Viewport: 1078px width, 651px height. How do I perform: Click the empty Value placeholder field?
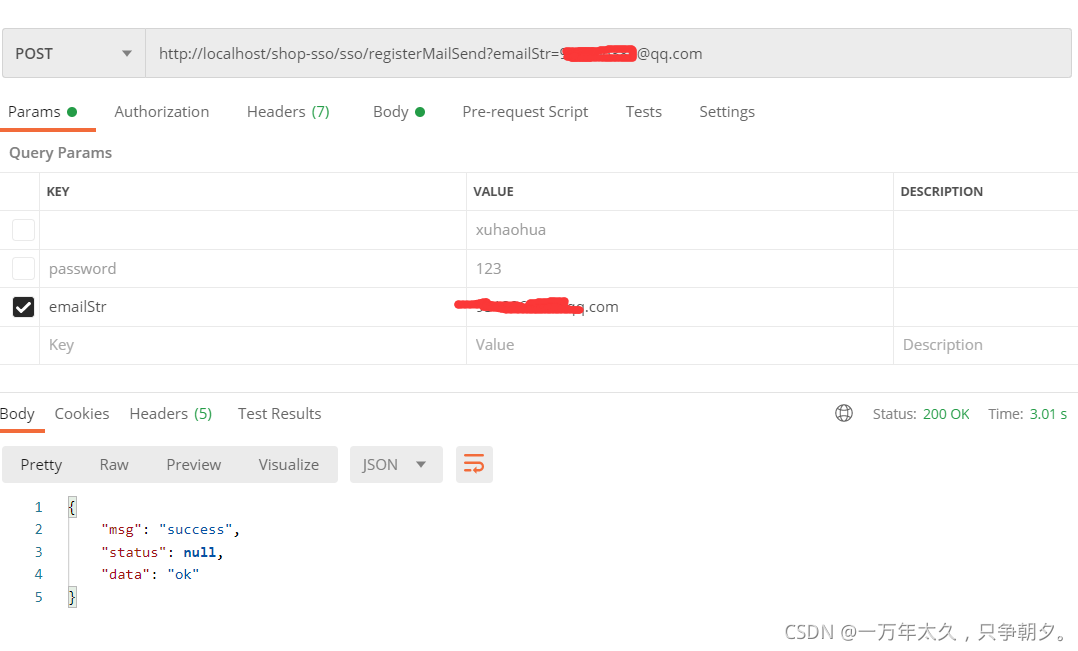point(679,345)
